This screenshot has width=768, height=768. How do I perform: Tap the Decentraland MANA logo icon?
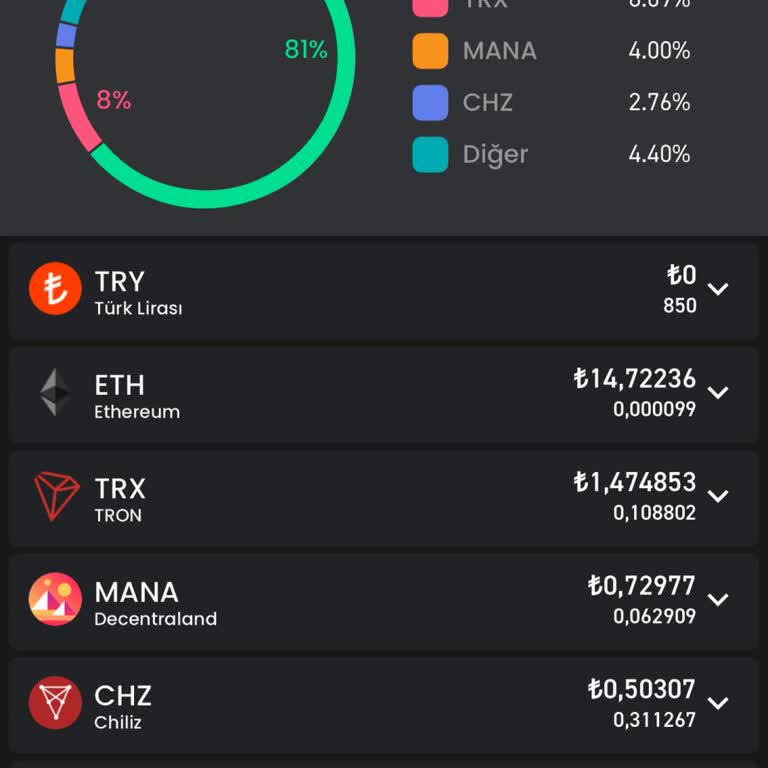[55, 600]
